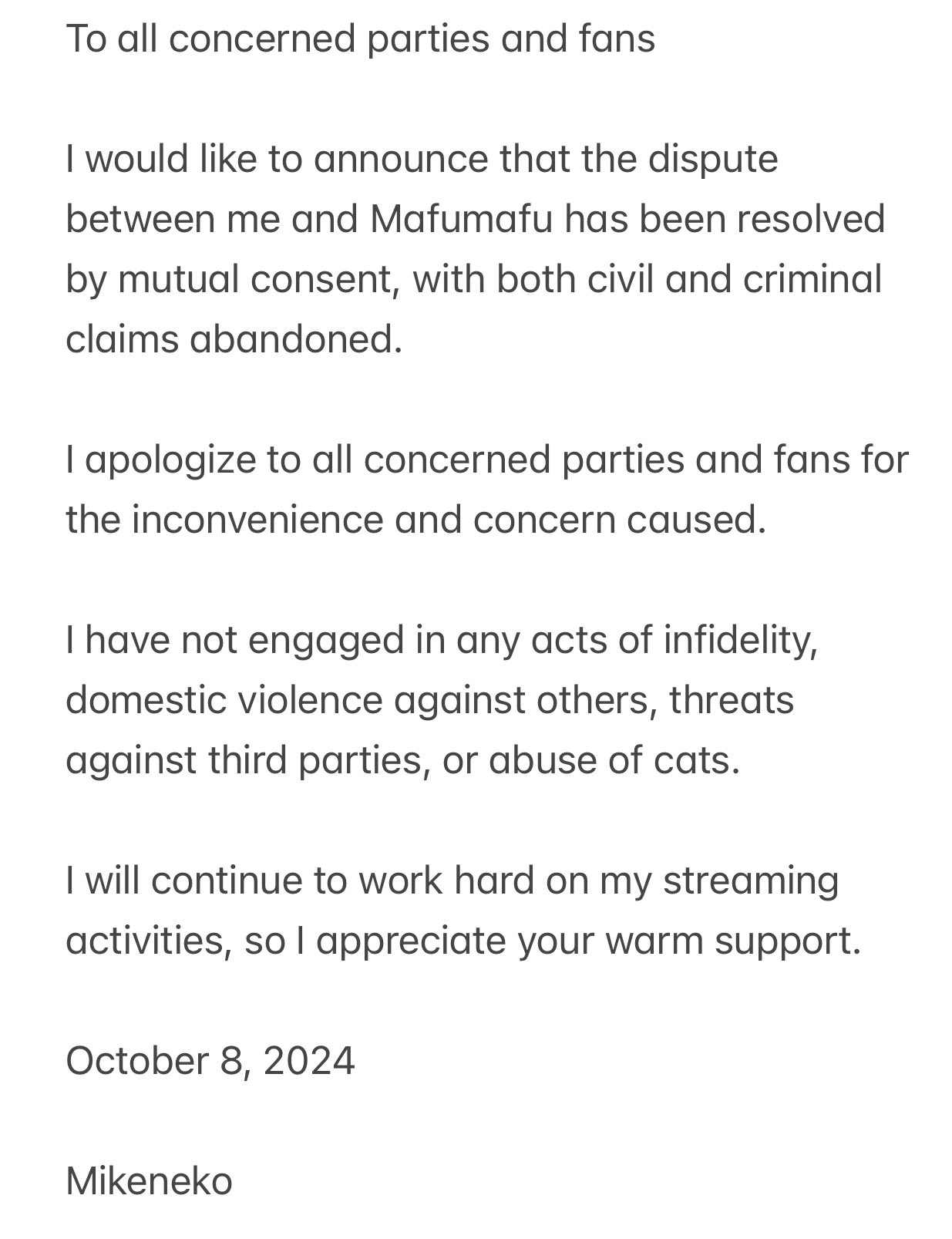Click the name 'Mafumafu' in the text

click(461, 219)
